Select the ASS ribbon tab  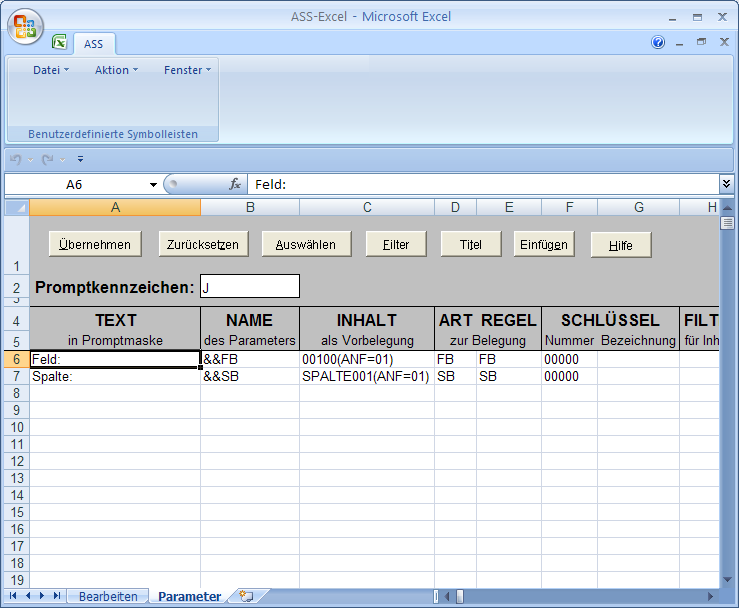pyautogui.click(x=93, y=44)
